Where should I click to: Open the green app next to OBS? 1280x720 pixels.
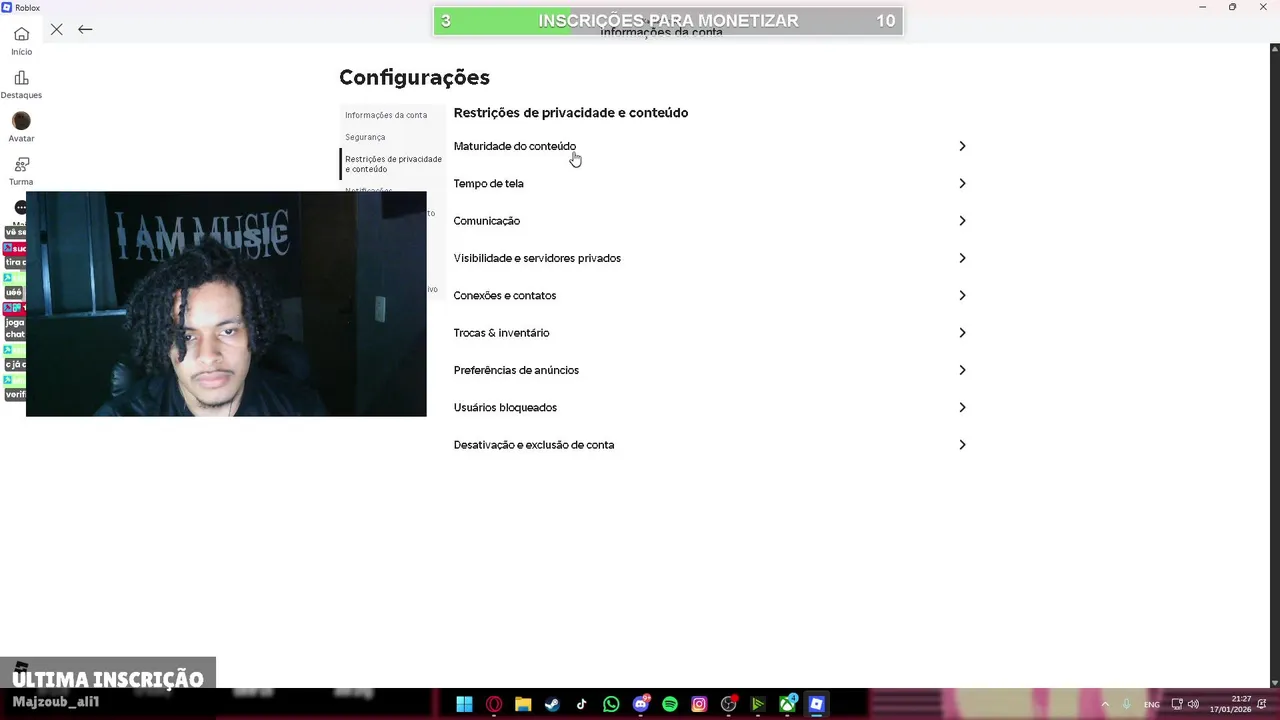[758, 704]
